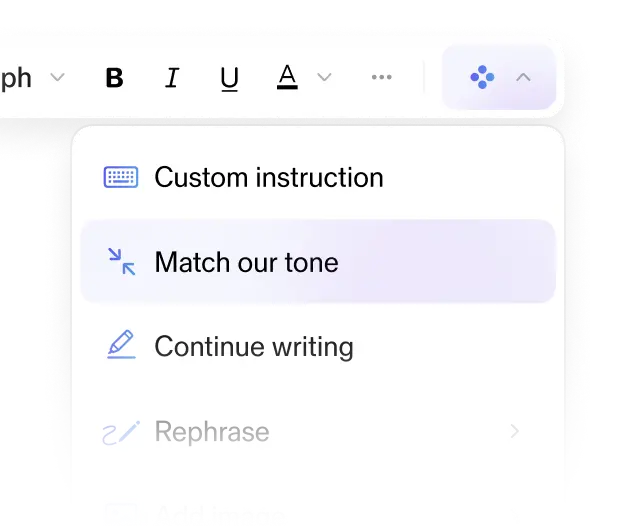Click the keyboard icon for Custom instruction
The width and height of the screenshot is (636, 526).
click(x=121, y=177)
